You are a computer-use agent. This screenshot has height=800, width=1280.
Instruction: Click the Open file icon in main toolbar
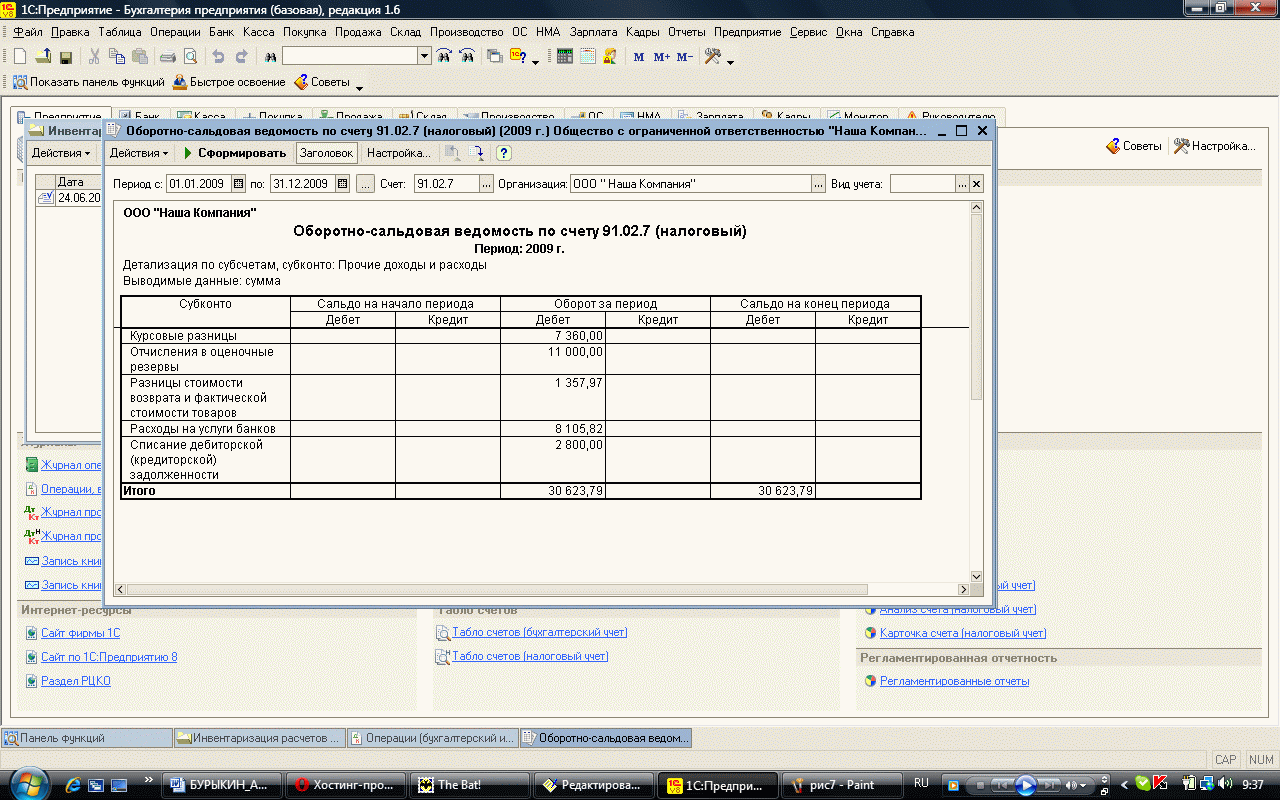pos(43,56)
